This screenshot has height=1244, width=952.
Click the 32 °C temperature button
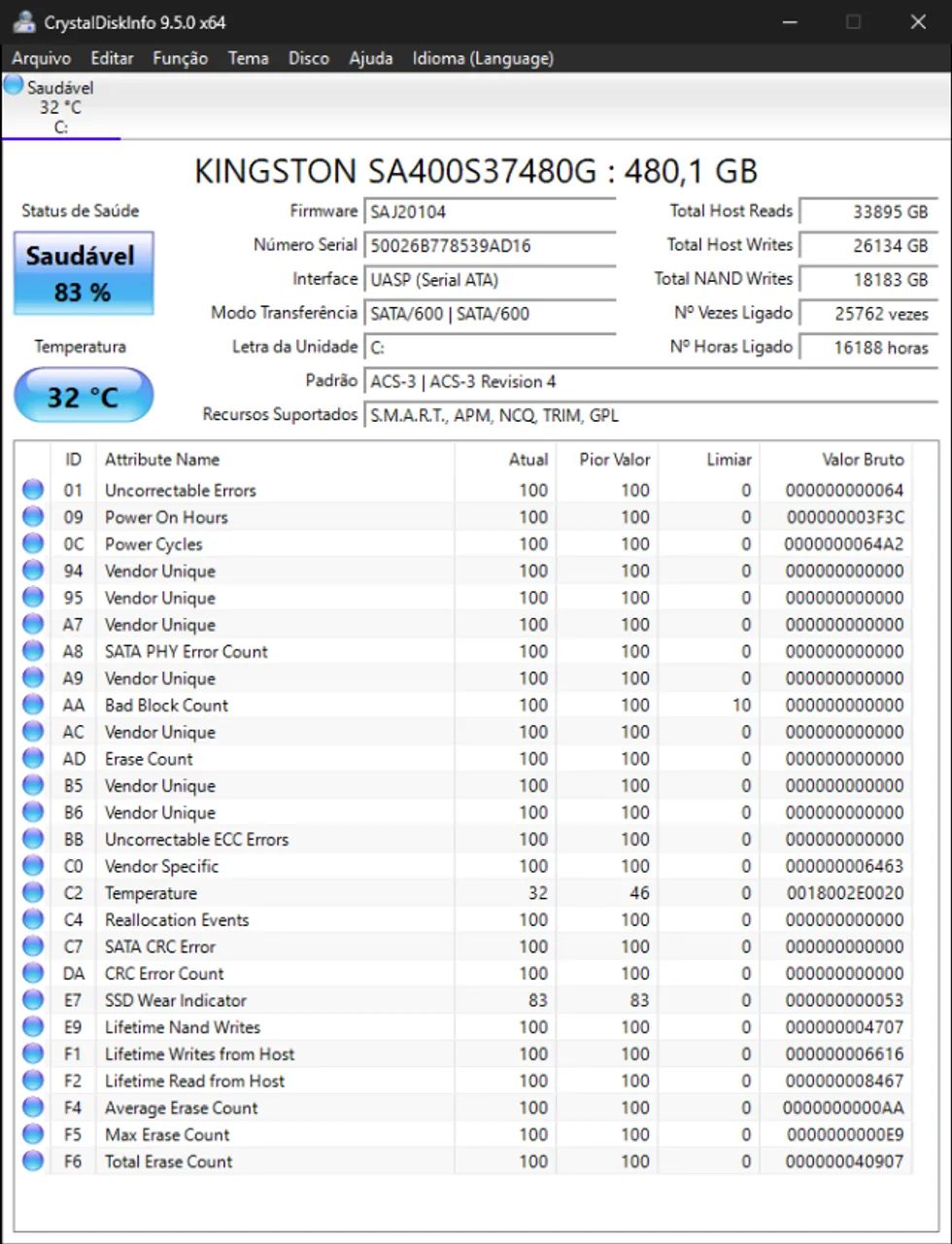tap(84, 396)
